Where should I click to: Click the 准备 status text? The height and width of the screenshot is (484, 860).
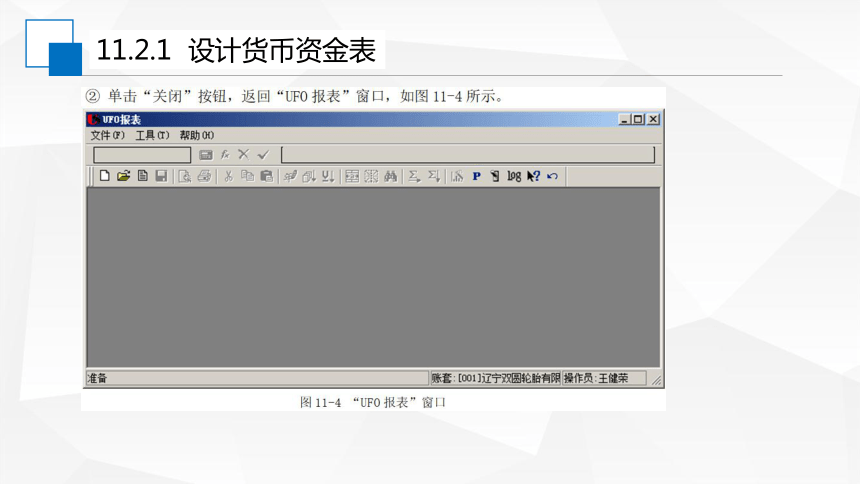pyautogui.click(x=98, y=378)
